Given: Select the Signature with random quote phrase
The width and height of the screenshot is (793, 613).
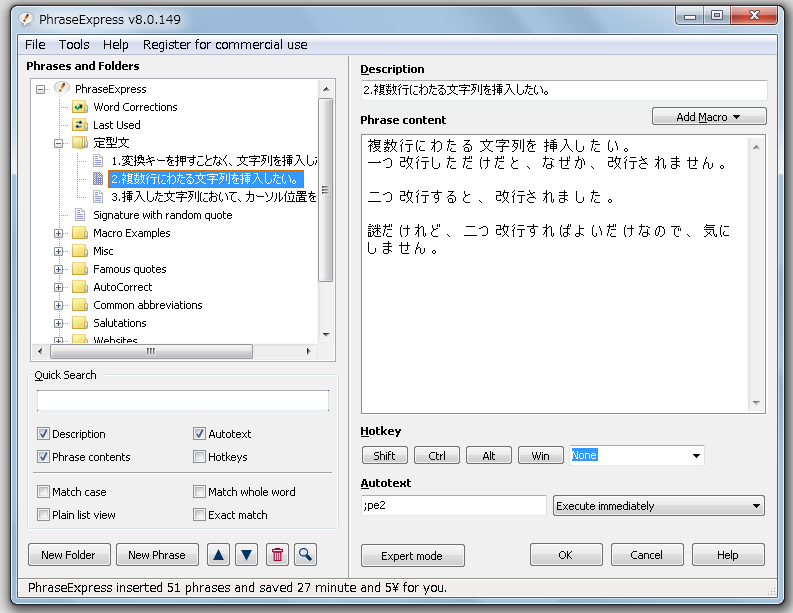Looking at the screenshot, I should (x=162, y=215).
